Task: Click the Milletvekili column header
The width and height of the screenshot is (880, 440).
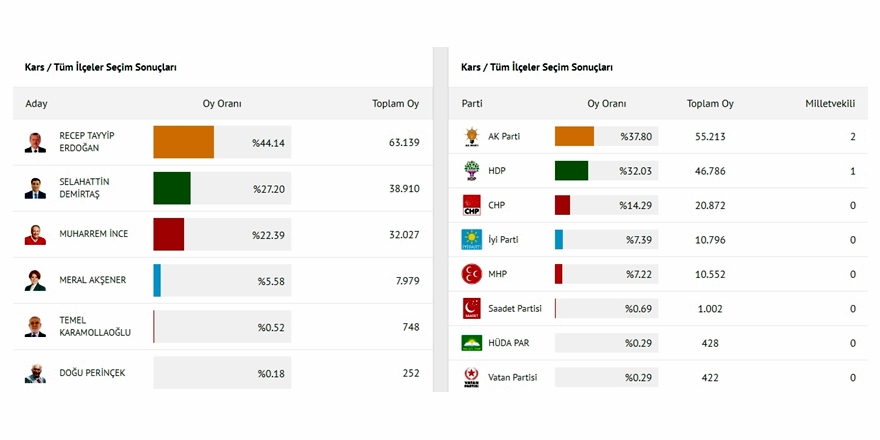Action: point(830,104)
